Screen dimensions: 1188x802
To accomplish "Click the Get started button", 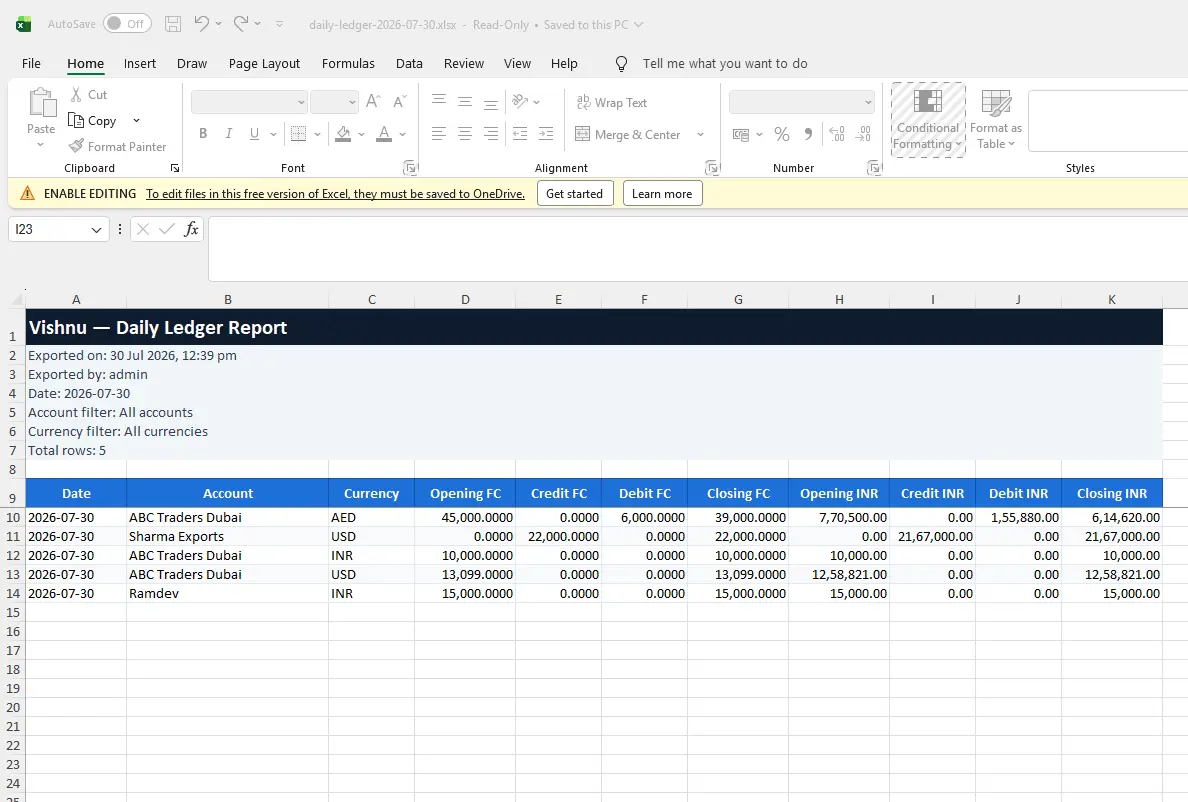I will click(x=574, y=194).
